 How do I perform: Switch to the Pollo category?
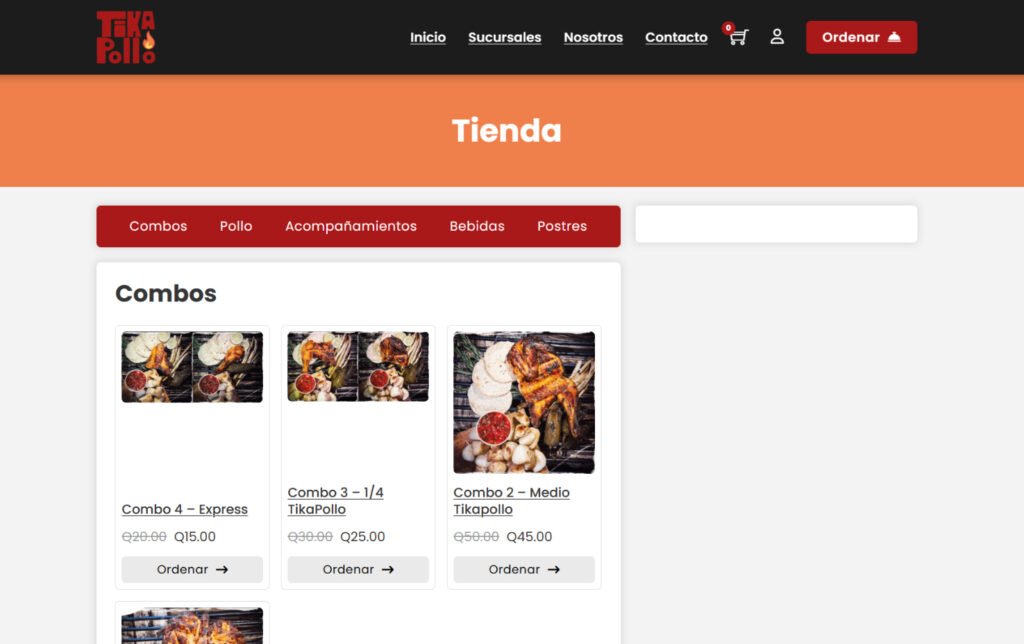click(236, 226)
